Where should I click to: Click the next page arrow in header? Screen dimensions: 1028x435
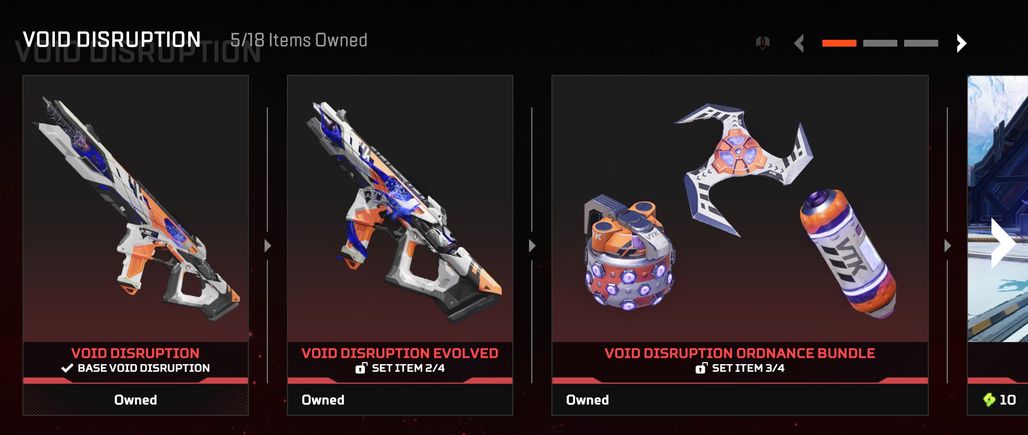click(x=961, y=43)
